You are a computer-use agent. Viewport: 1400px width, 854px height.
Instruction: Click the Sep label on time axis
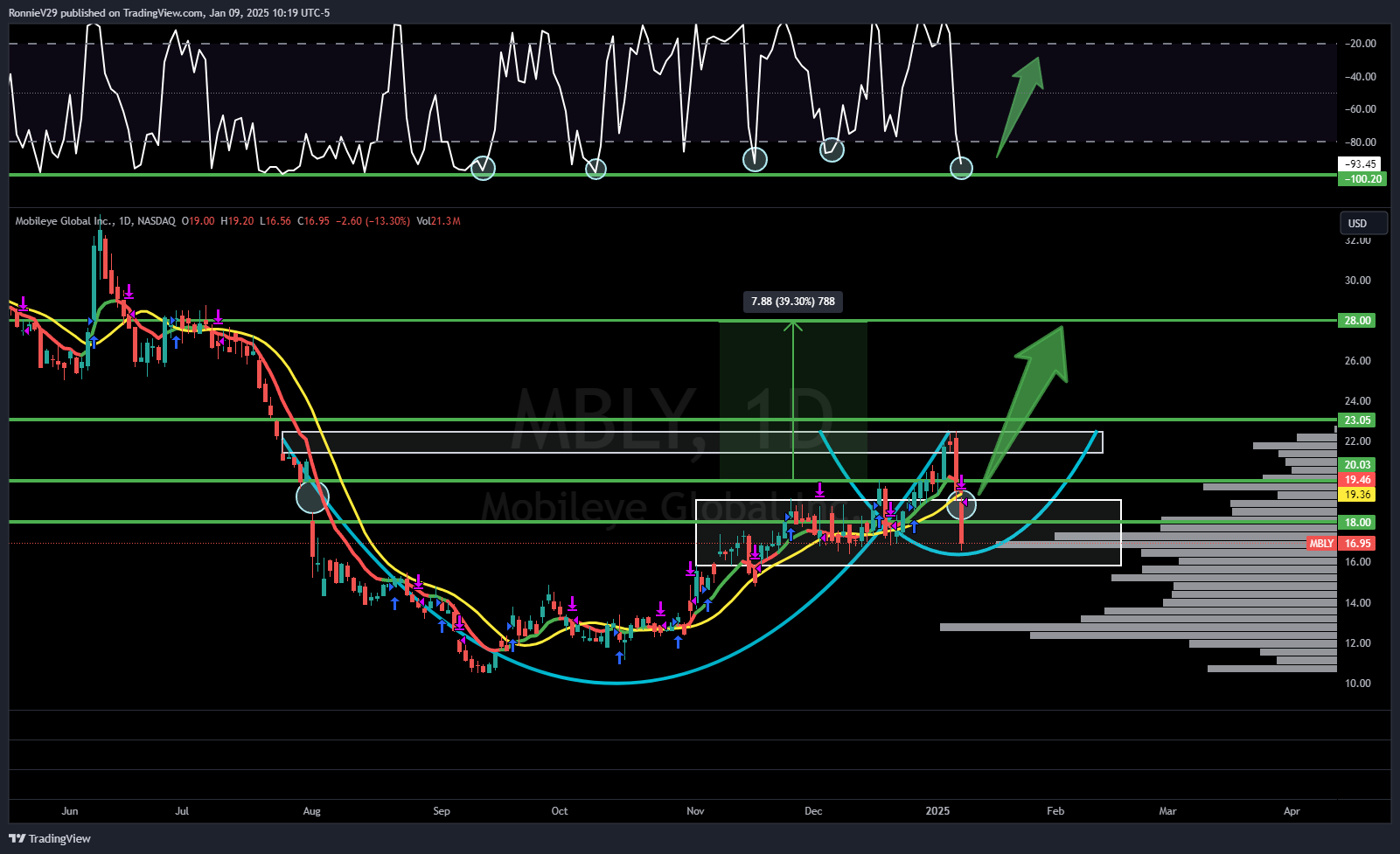coord(442,811)
